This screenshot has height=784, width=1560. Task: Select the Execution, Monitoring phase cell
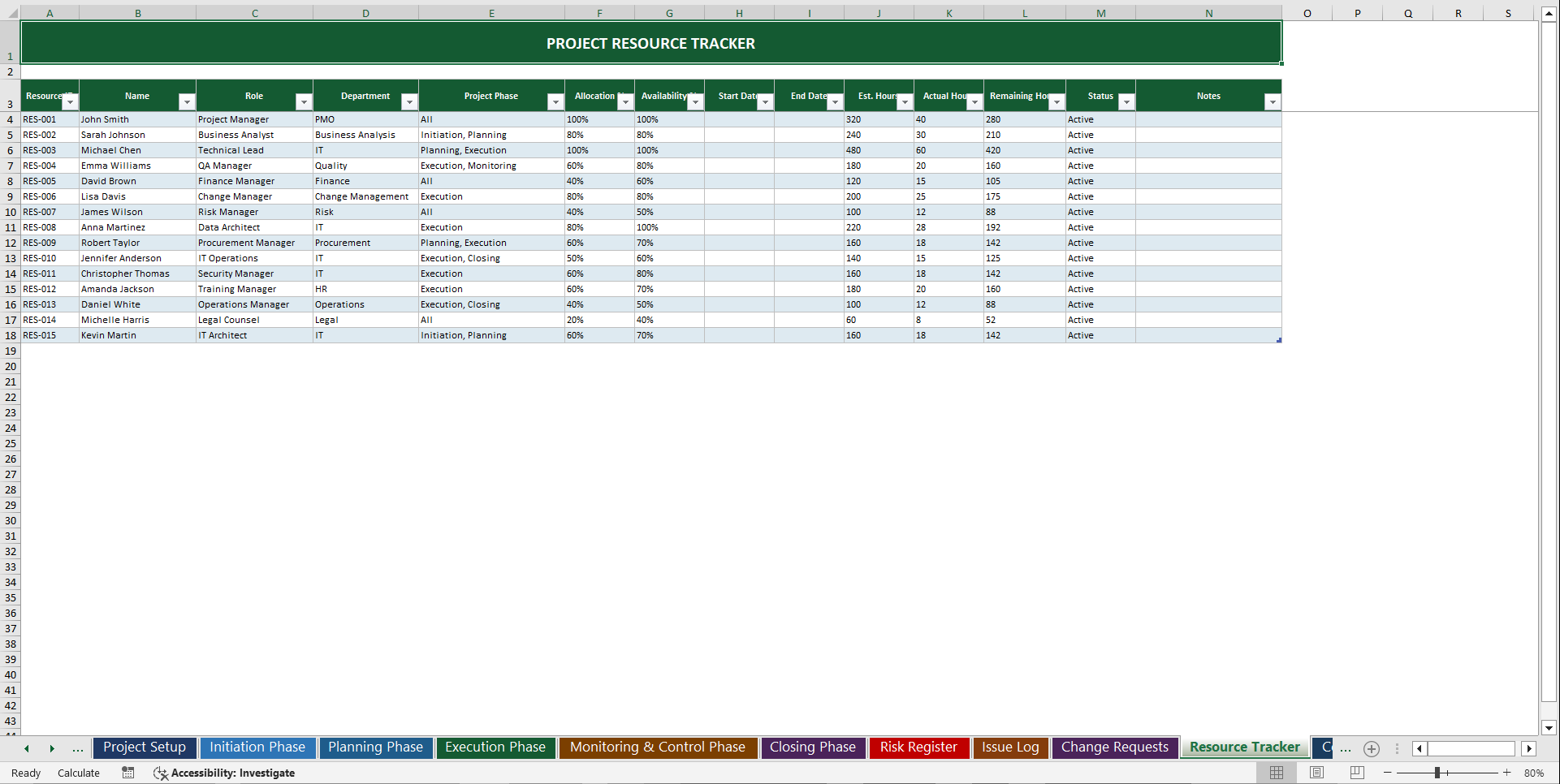click(491, 166)
